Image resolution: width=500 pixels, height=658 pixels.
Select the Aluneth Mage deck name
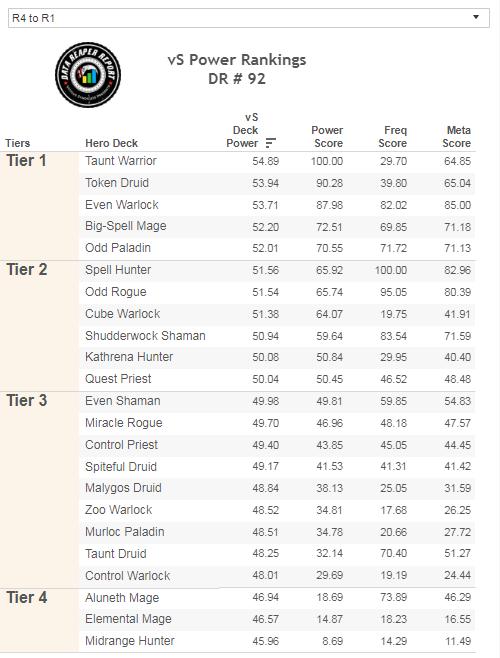coord(122,598)
